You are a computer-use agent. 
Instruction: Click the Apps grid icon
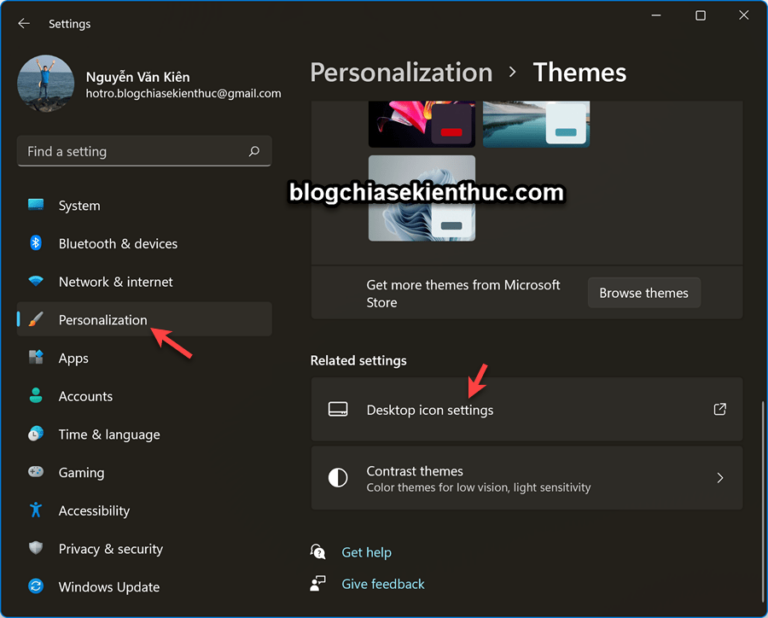point(36,358)
